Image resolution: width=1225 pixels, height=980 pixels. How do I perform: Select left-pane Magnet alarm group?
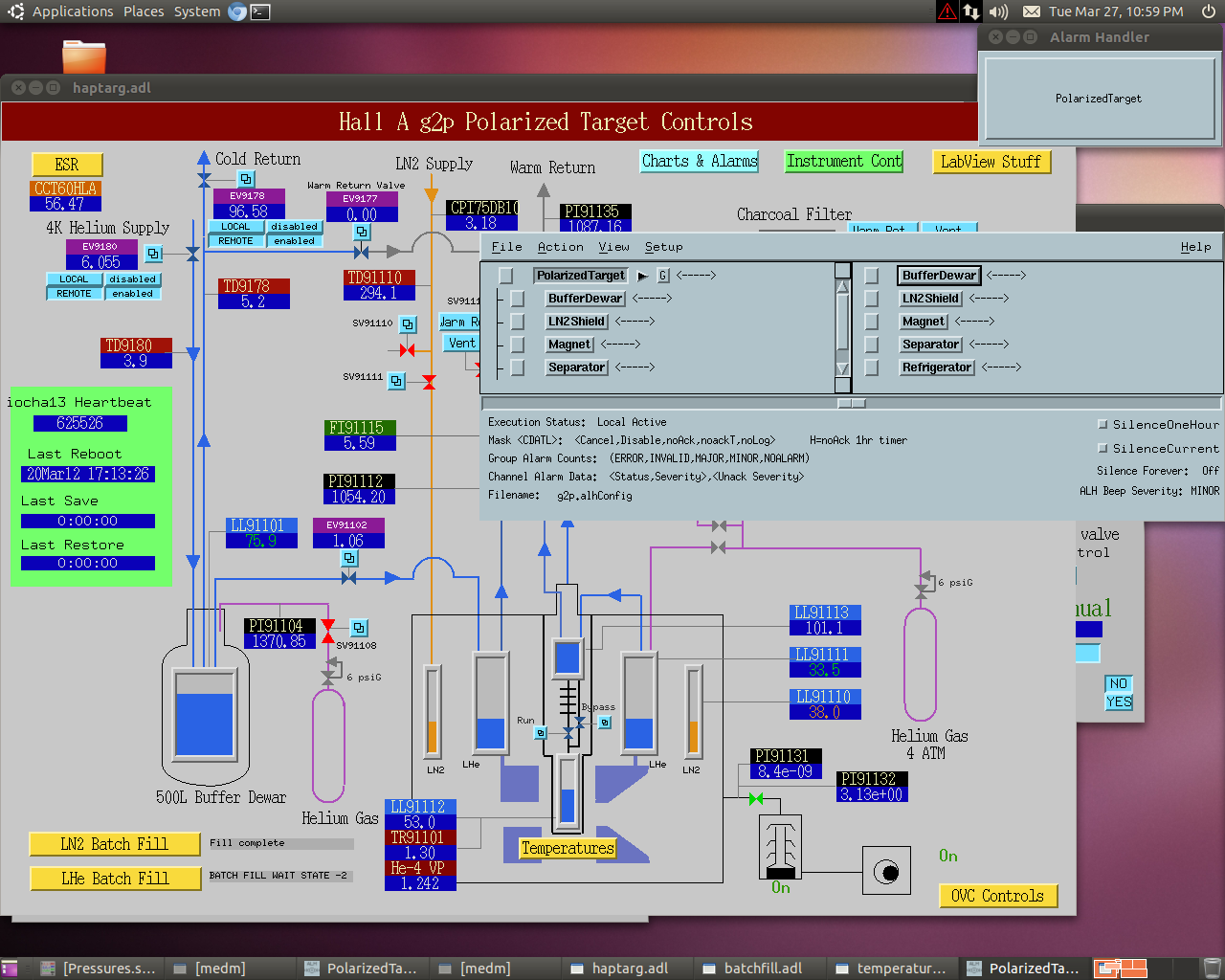tap(569, 345)
